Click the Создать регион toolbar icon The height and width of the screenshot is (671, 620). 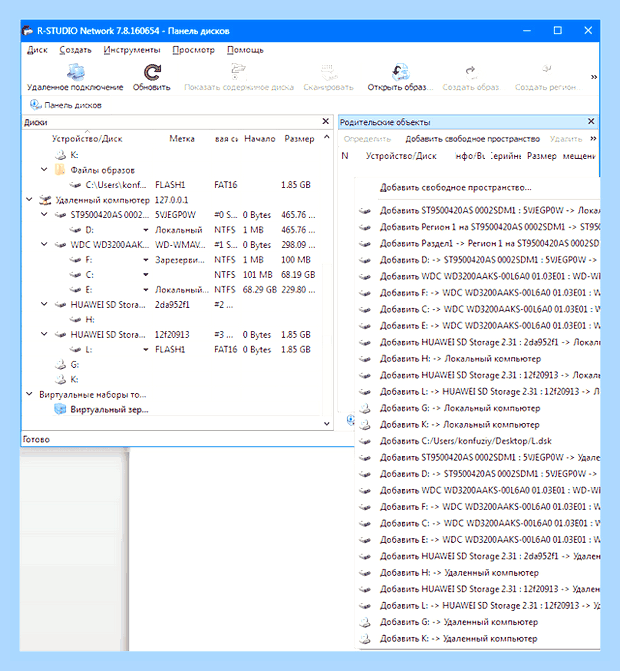pyautogui.click(x=546, y=71)
